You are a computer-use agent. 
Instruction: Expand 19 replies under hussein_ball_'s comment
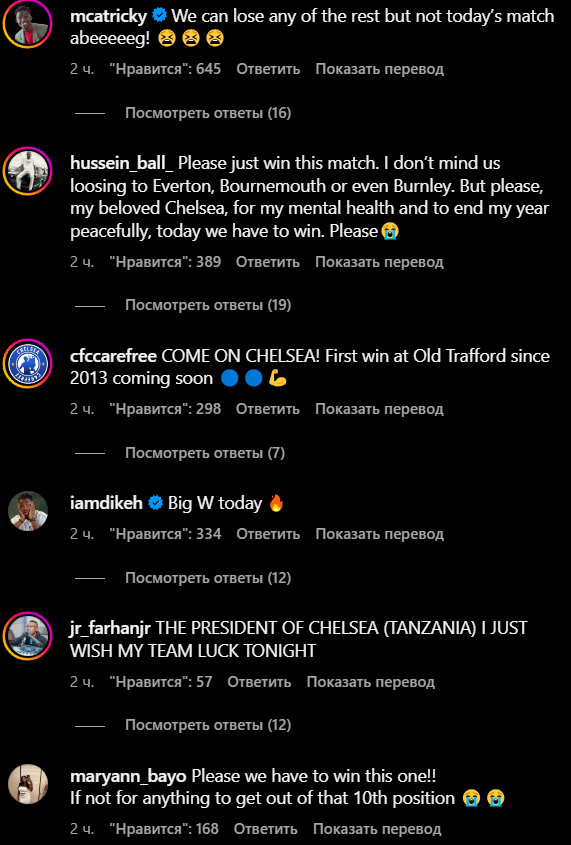coord(208,305)
